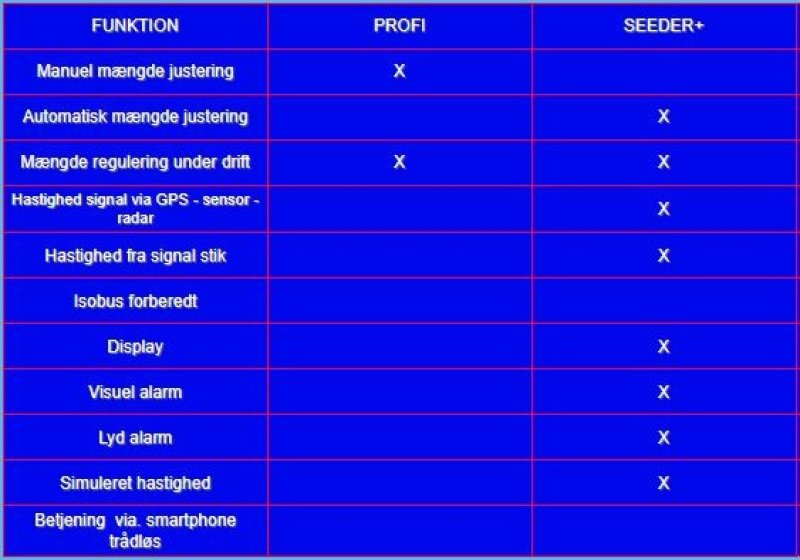Click the Manuel mængde justering row label

coord(135,71)
